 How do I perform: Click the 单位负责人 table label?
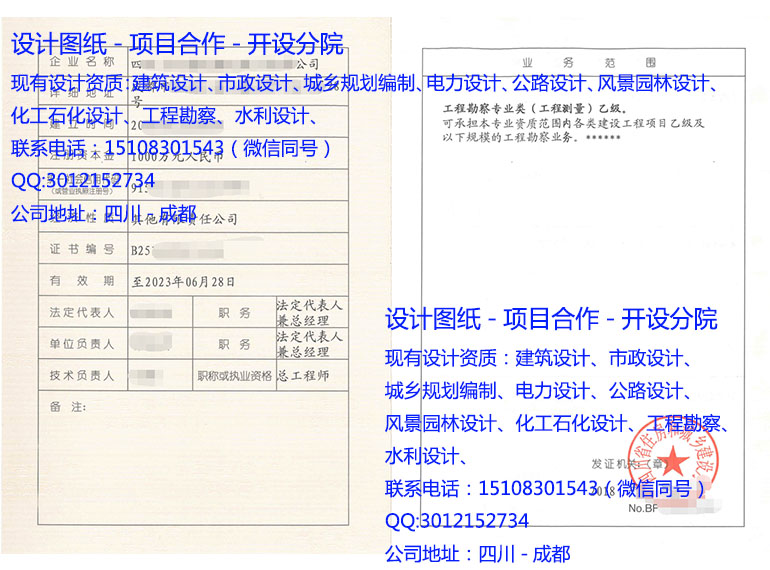(x=82, y=344)
